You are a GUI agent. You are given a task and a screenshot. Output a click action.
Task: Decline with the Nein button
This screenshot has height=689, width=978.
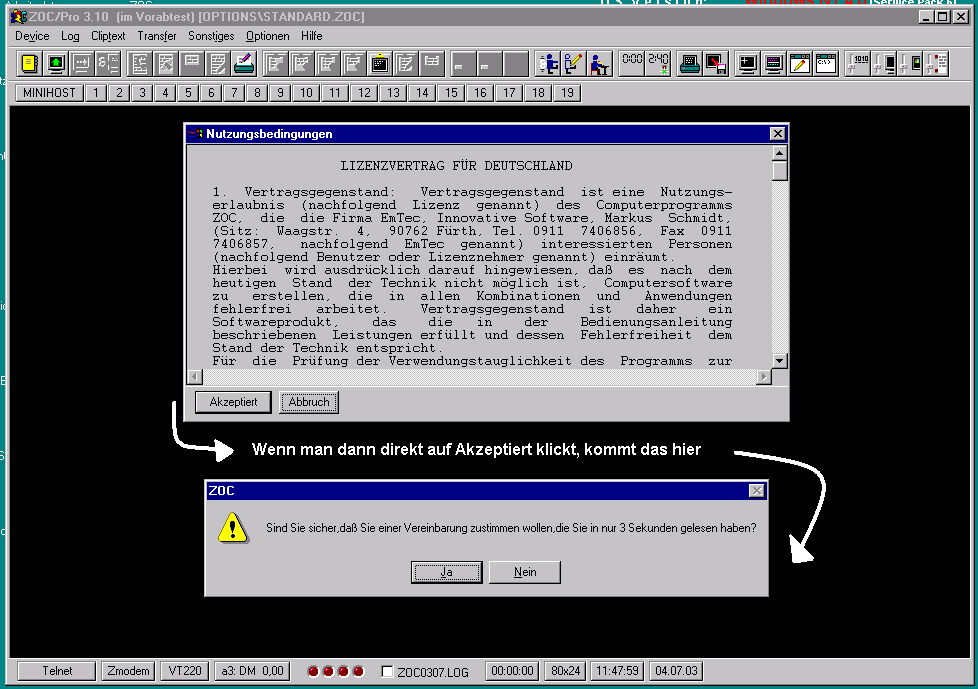click(525, 572)
